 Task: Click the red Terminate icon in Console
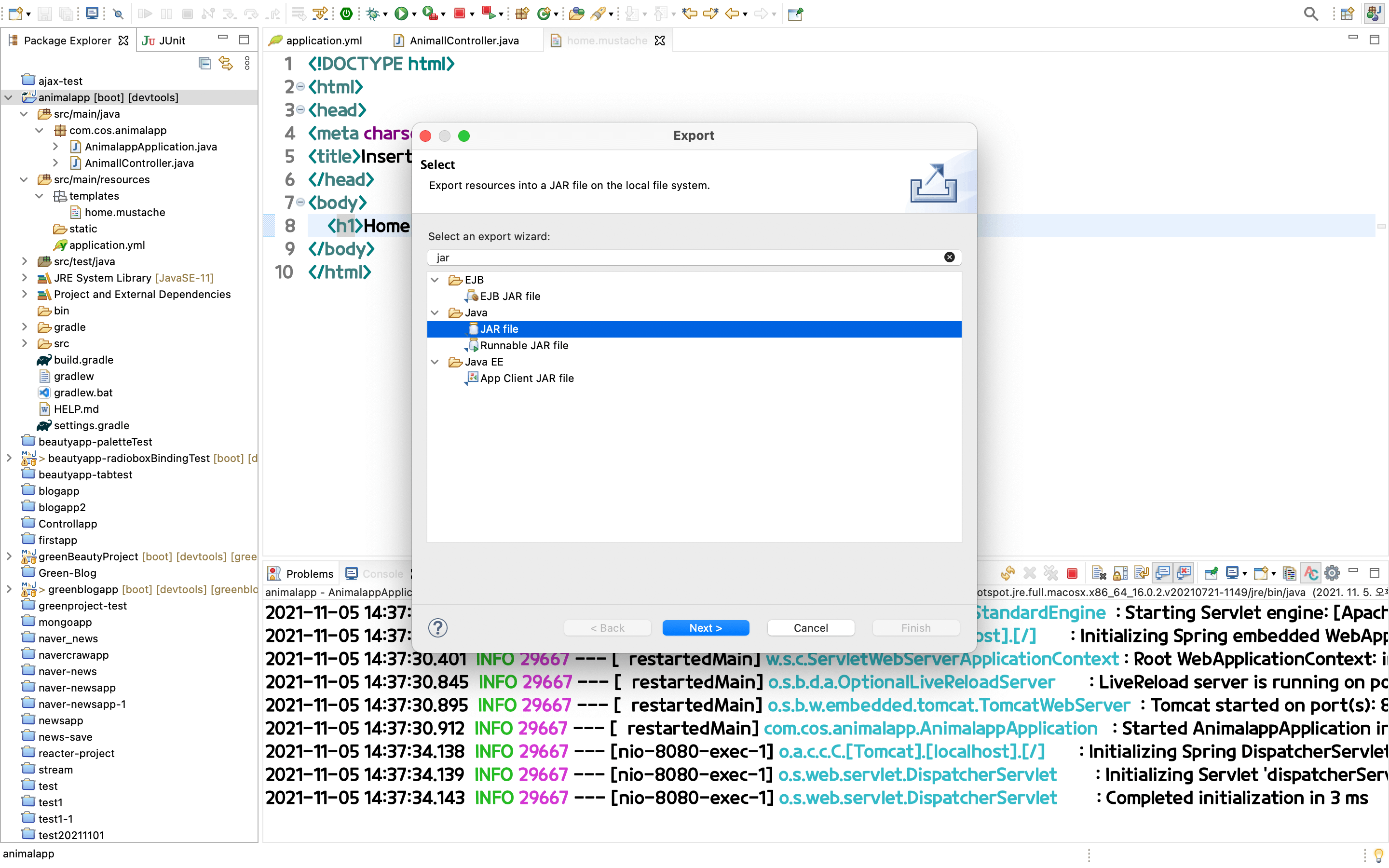(1072, 573)
